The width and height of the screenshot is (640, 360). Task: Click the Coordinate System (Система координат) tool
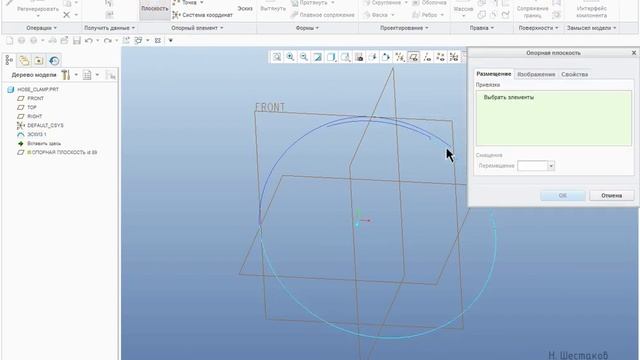[x=202, y=15]
